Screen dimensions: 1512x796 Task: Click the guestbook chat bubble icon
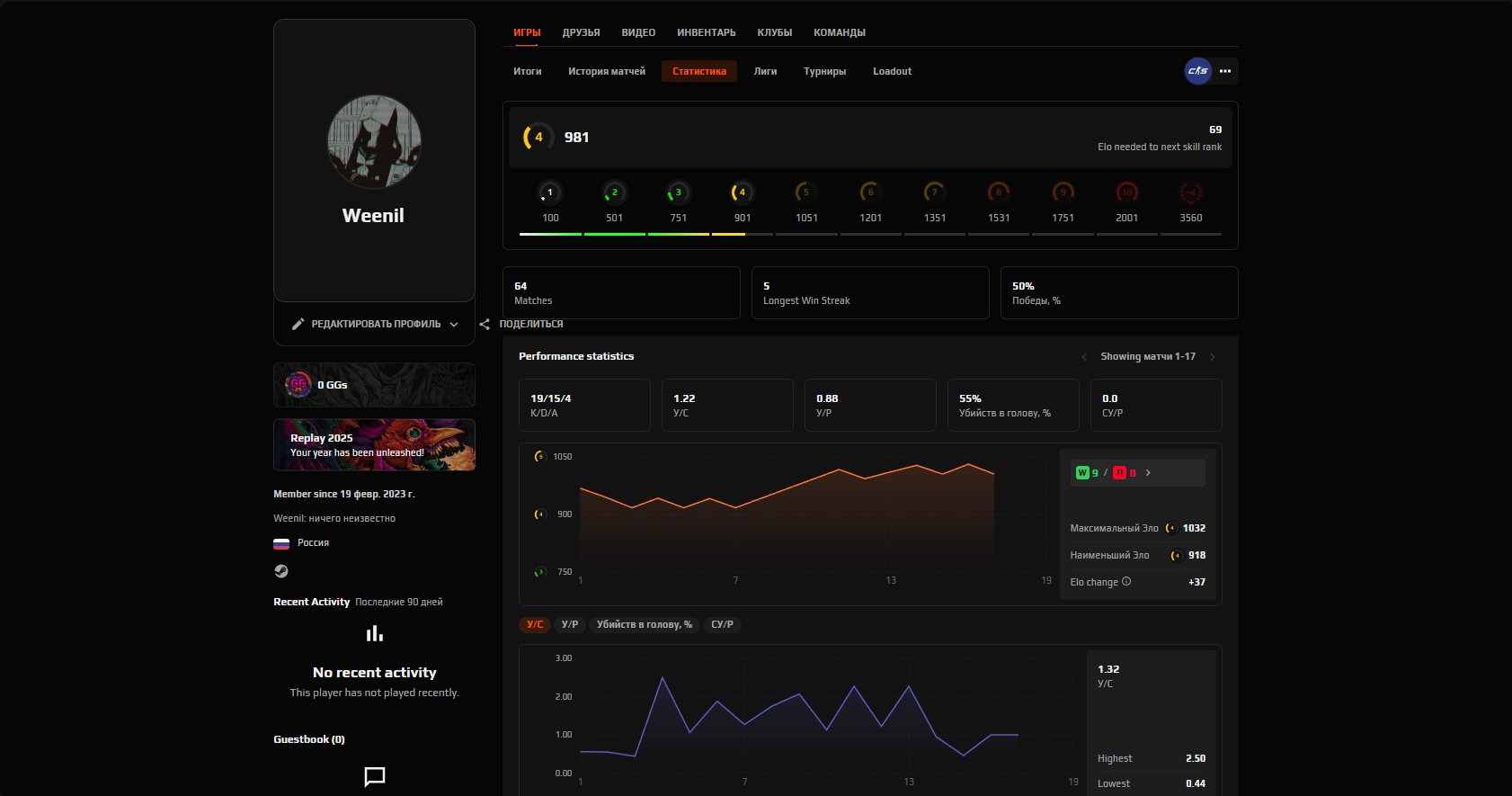tap(375, 776)
